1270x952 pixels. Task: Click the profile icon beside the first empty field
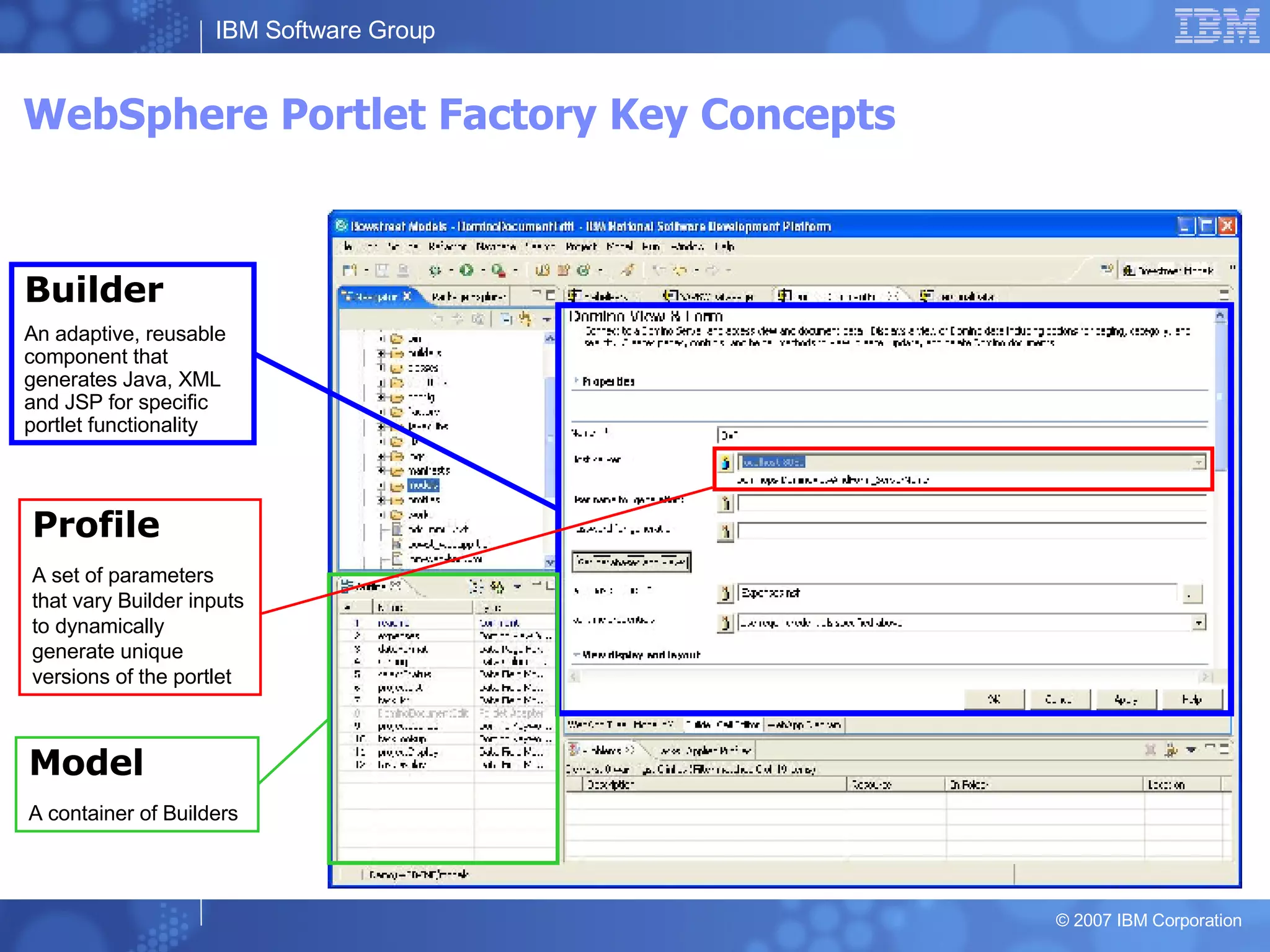coord(725,503)
